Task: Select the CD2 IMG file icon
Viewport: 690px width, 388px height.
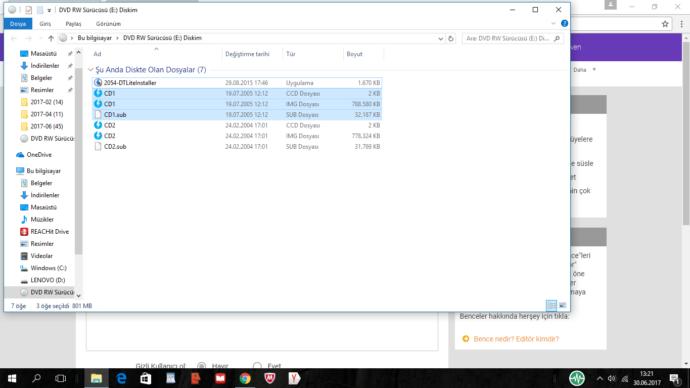Action: [x=98, y=135]
